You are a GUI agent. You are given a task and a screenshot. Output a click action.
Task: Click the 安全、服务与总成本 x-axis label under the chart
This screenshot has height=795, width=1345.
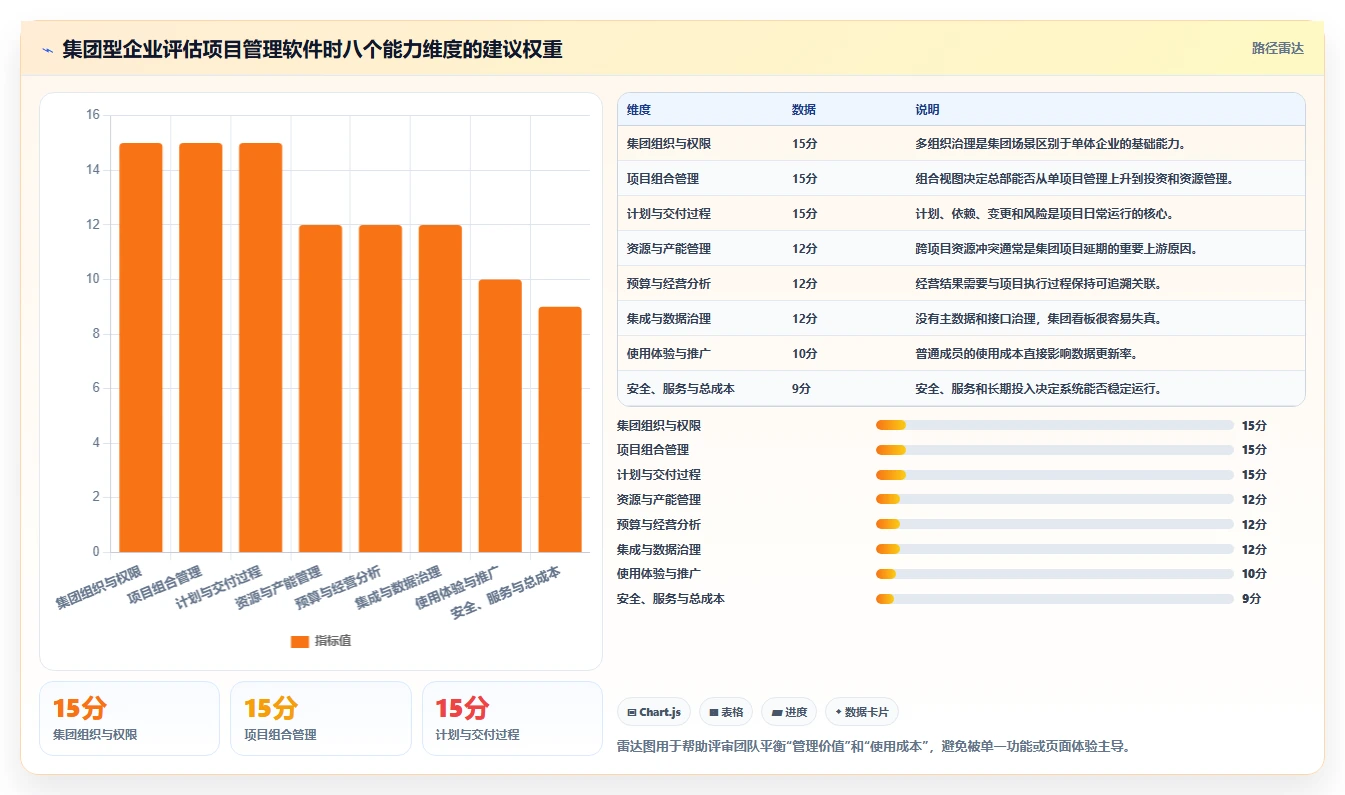point(506,593)
